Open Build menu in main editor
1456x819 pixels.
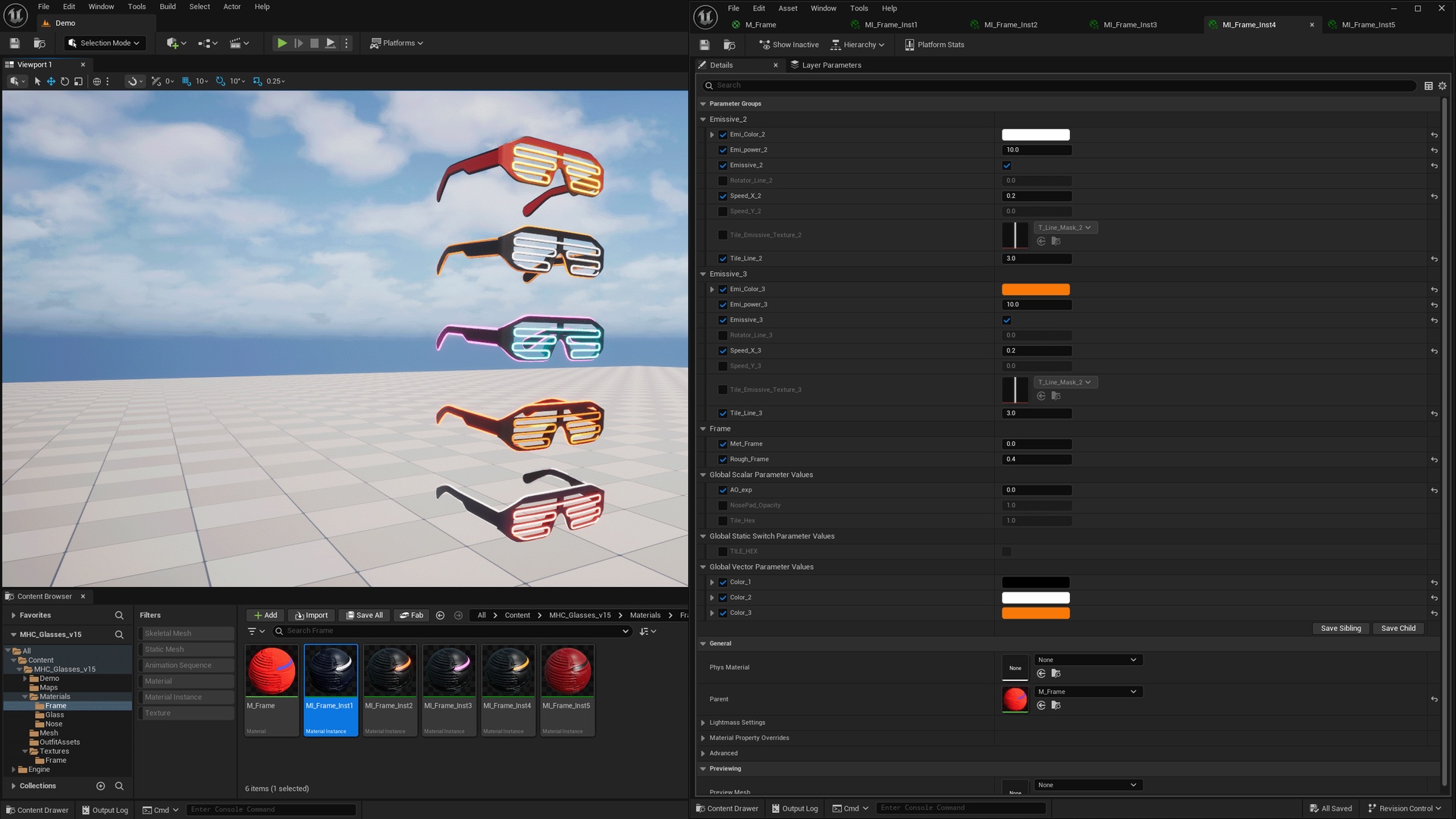[x=168, y=7]
